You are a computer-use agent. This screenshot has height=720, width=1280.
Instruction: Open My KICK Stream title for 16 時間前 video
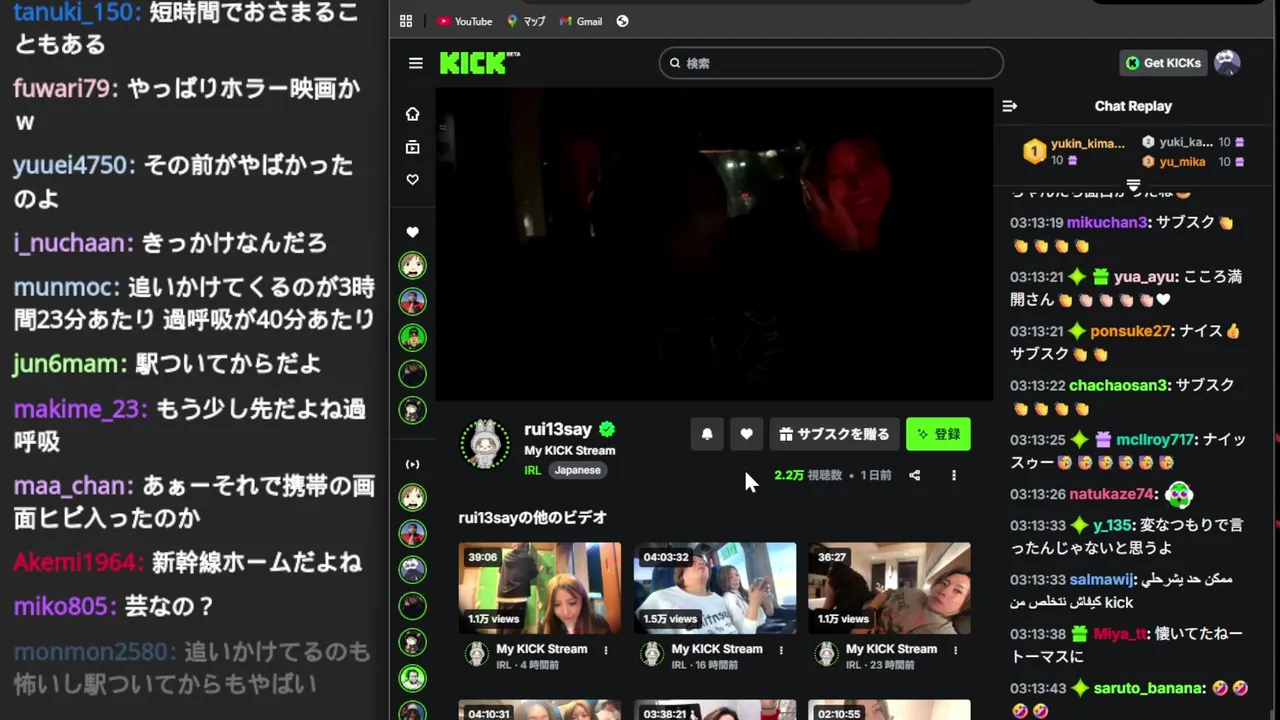tap(717, 649)
